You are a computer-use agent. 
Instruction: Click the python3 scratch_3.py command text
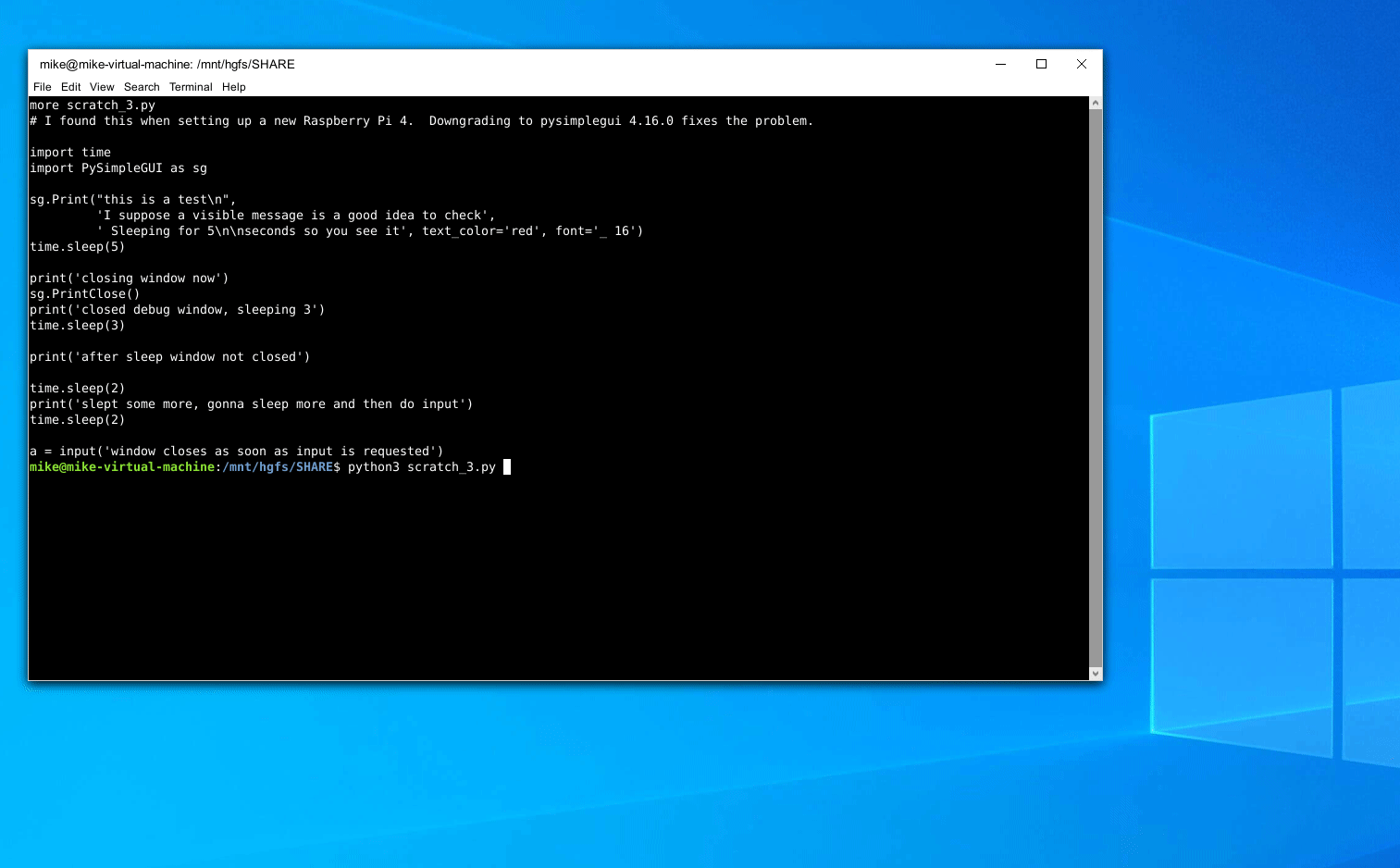(422, 466)
